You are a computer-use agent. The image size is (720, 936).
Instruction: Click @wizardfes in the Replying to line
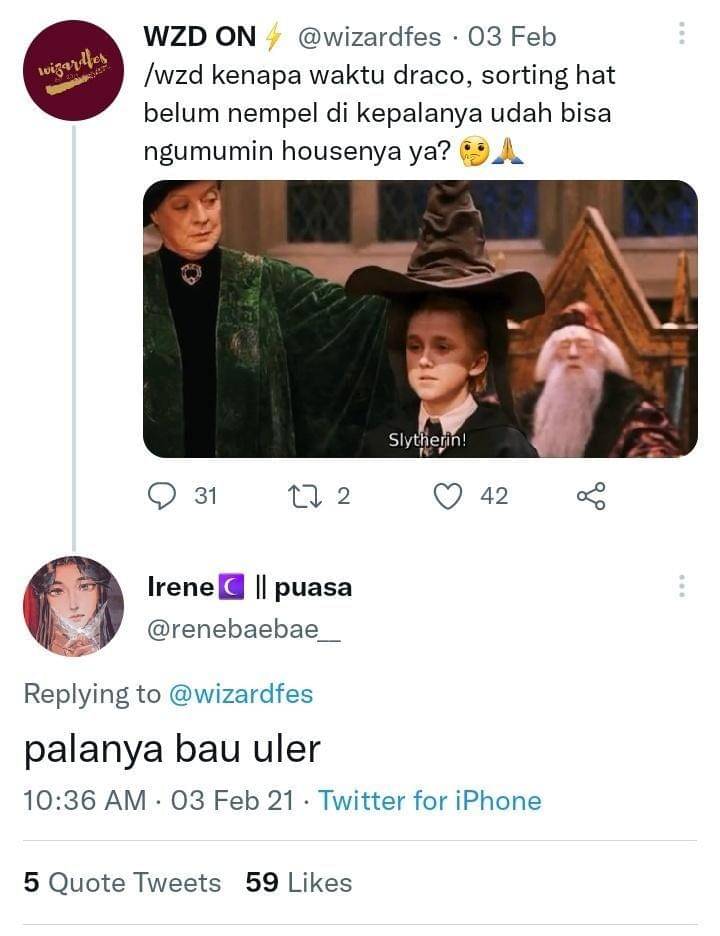point(240,694)
